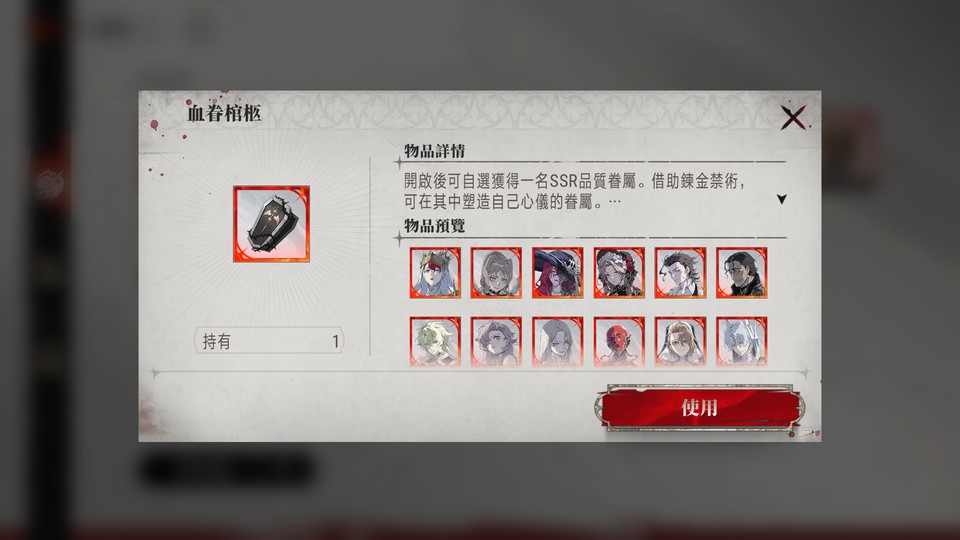Select the red bald masked figure portrait
960x540 pixels.
point(619,342)
